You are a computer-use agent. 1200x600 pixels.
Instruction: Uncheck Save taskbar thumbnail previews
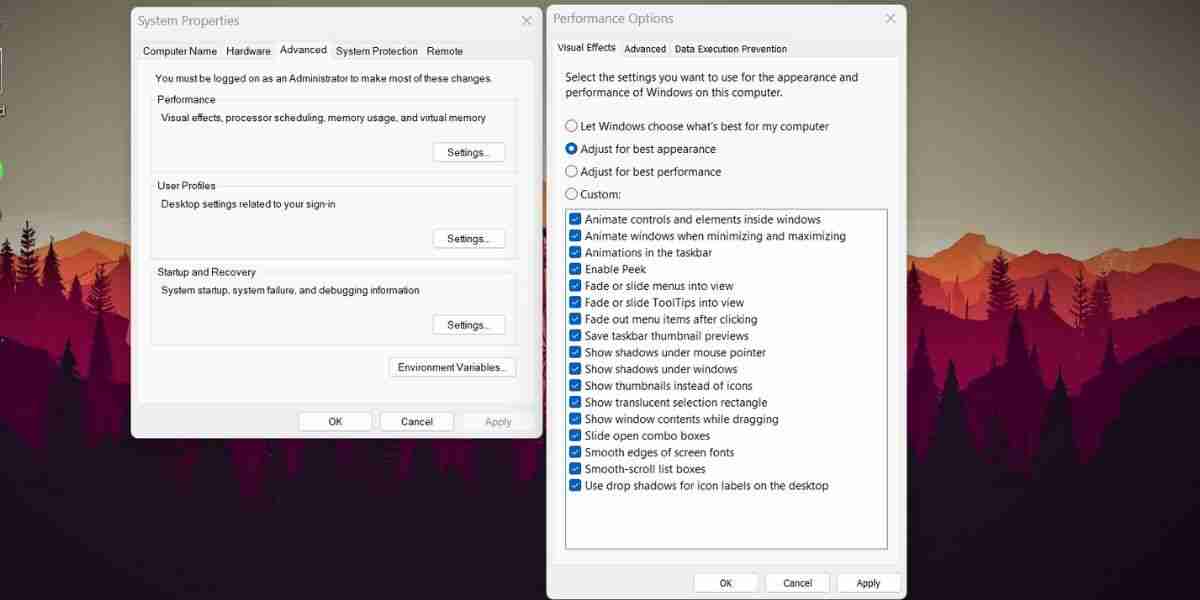[x=575, y=335]
